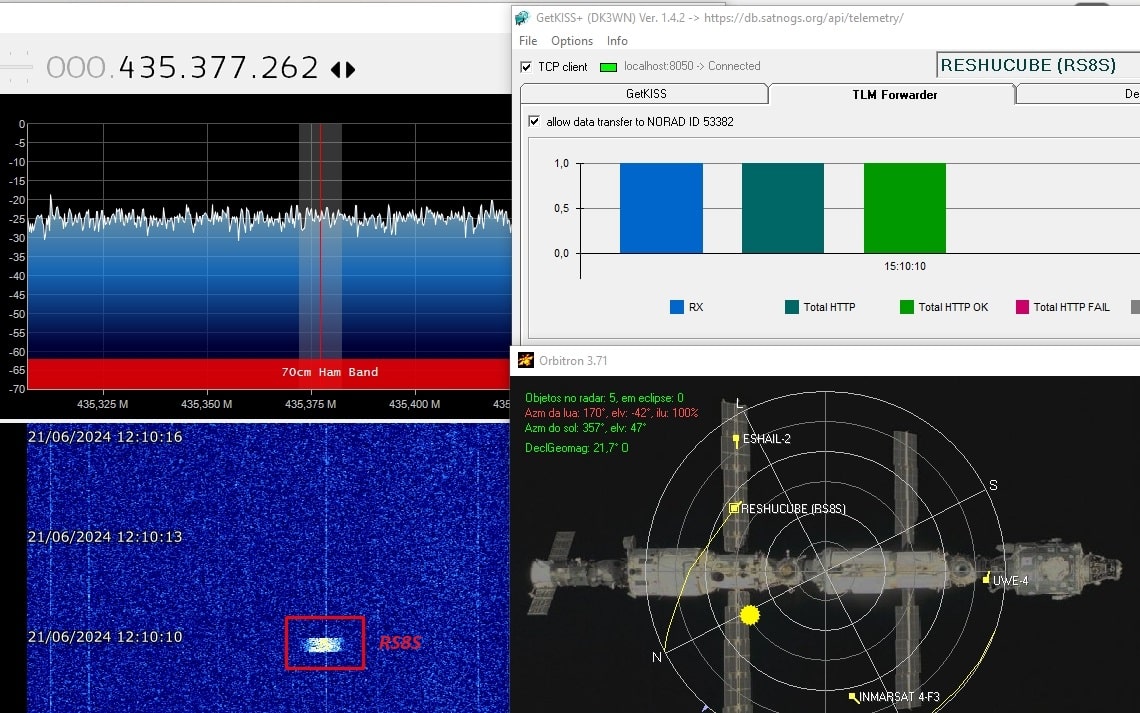This screenshot has height=713, width=1140.
Task: Select the INMARSAT 4-F3 satellite marker
Action: (853, 697)
